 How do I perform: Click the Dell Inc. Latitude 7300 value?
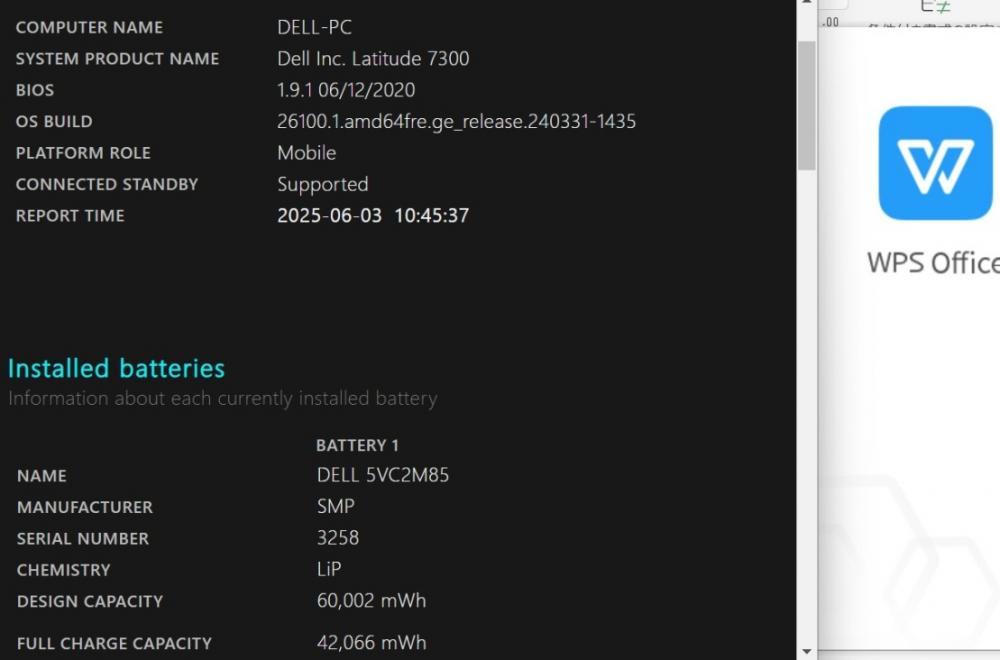pos(373,59)
